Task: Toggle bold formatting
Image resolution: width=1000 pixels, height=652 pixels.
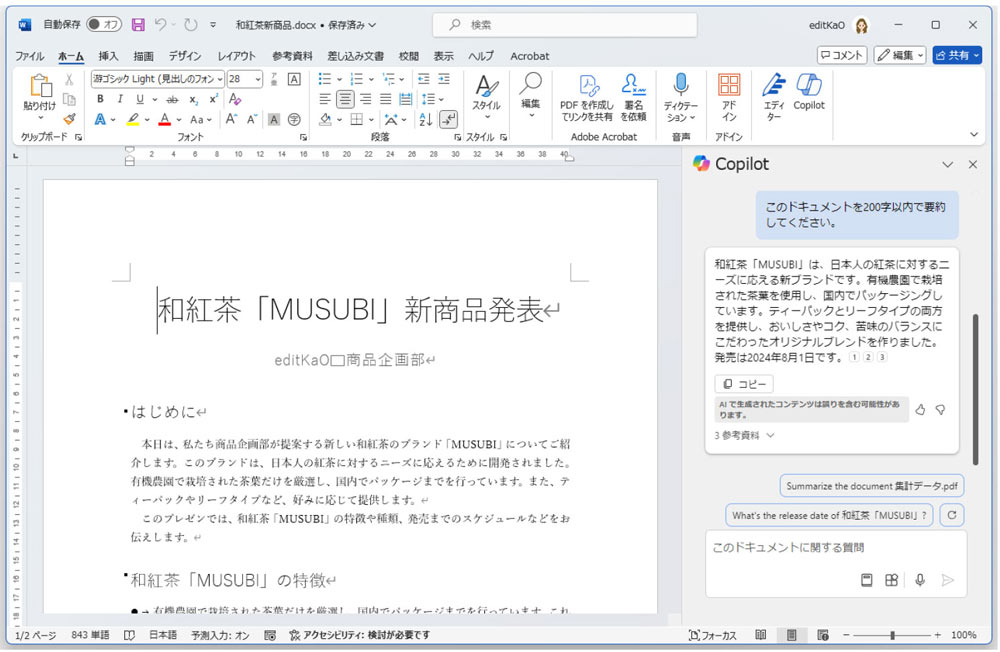Action: tap(100, 99)
